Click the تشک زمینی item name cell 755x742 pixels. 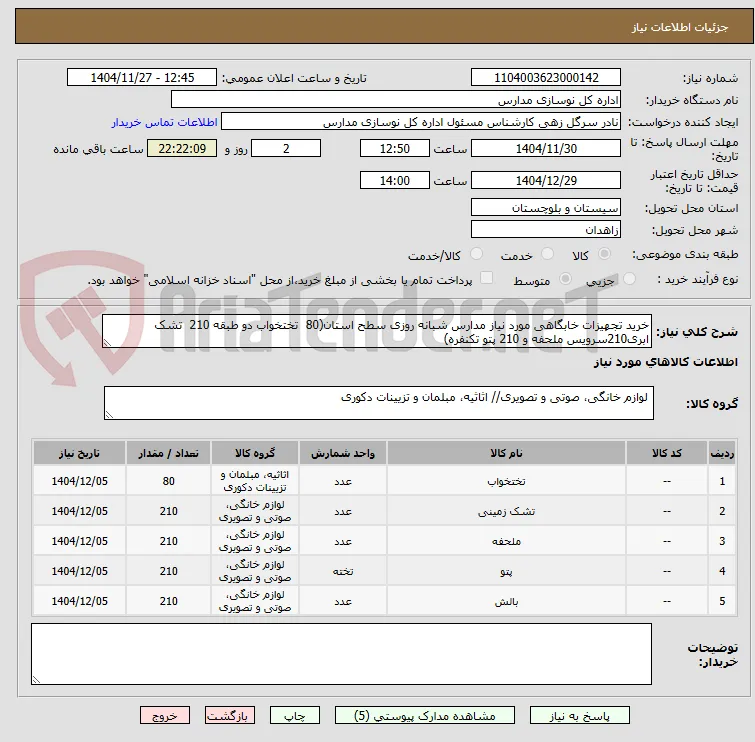point(506,511)
